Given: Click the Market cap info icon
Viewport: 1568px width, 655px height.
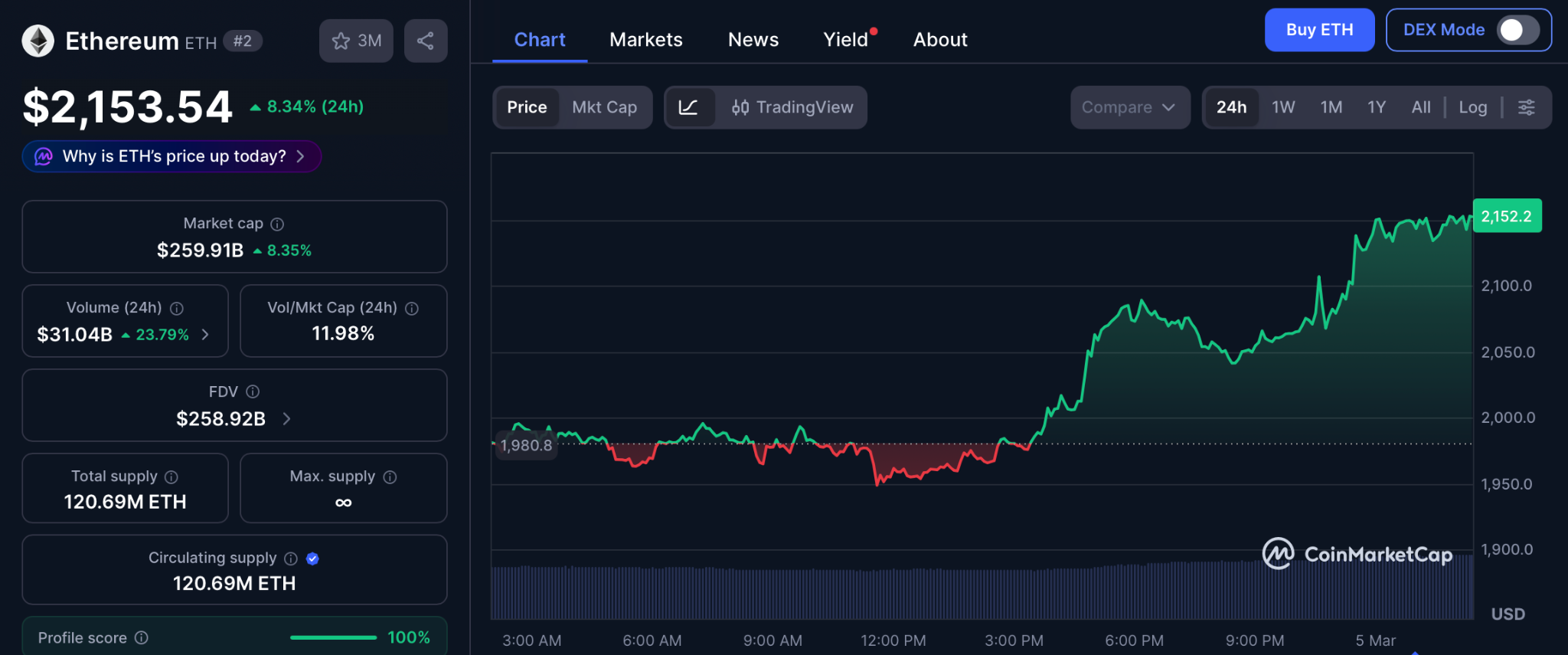Looking at the screenshot, I should (278, 224).
